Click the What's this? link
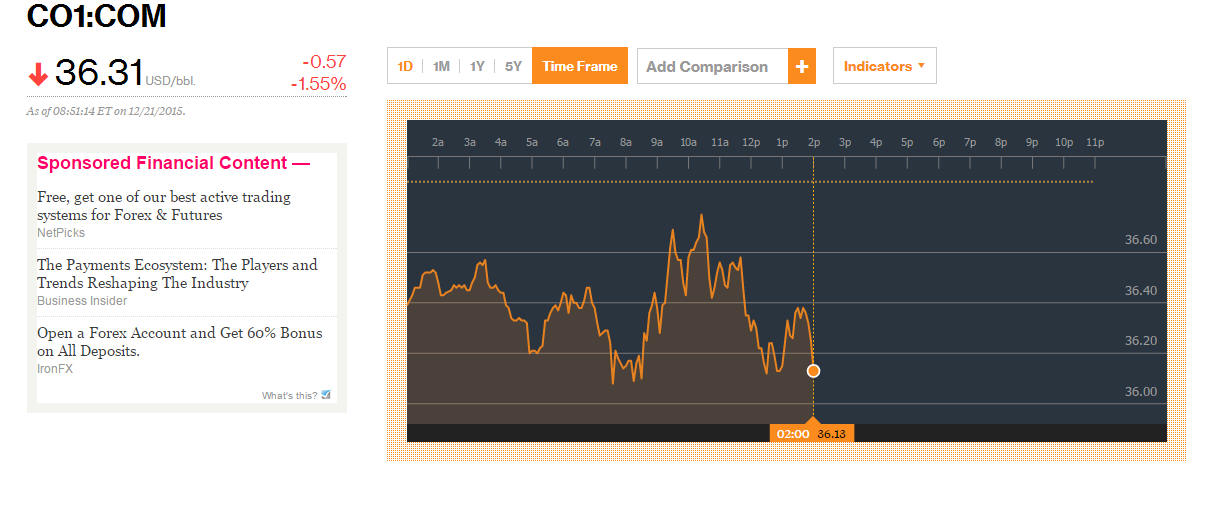The width and height of the screenshot is (1210, 505). pos(289,396)
